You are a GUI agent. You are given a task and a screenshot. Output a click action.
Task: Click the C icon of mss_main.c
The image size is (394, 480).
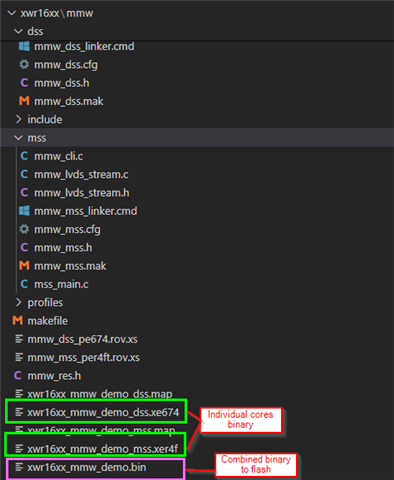coord(24,284)
